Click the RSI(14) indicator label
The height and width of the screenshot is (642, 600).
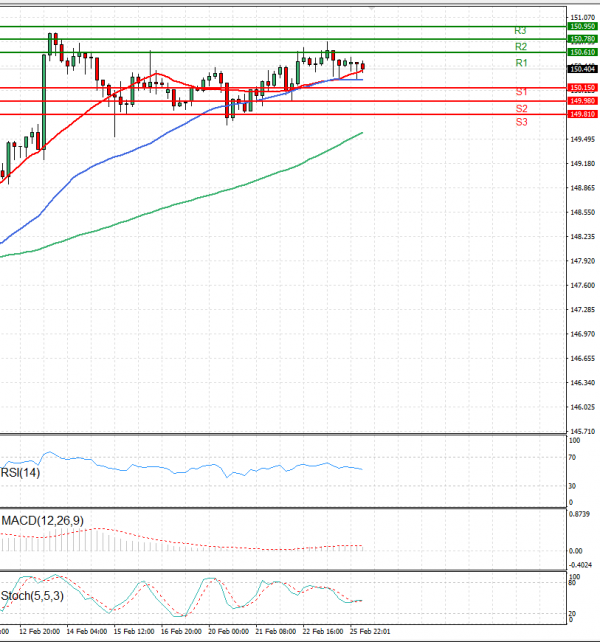coord(20,473)
